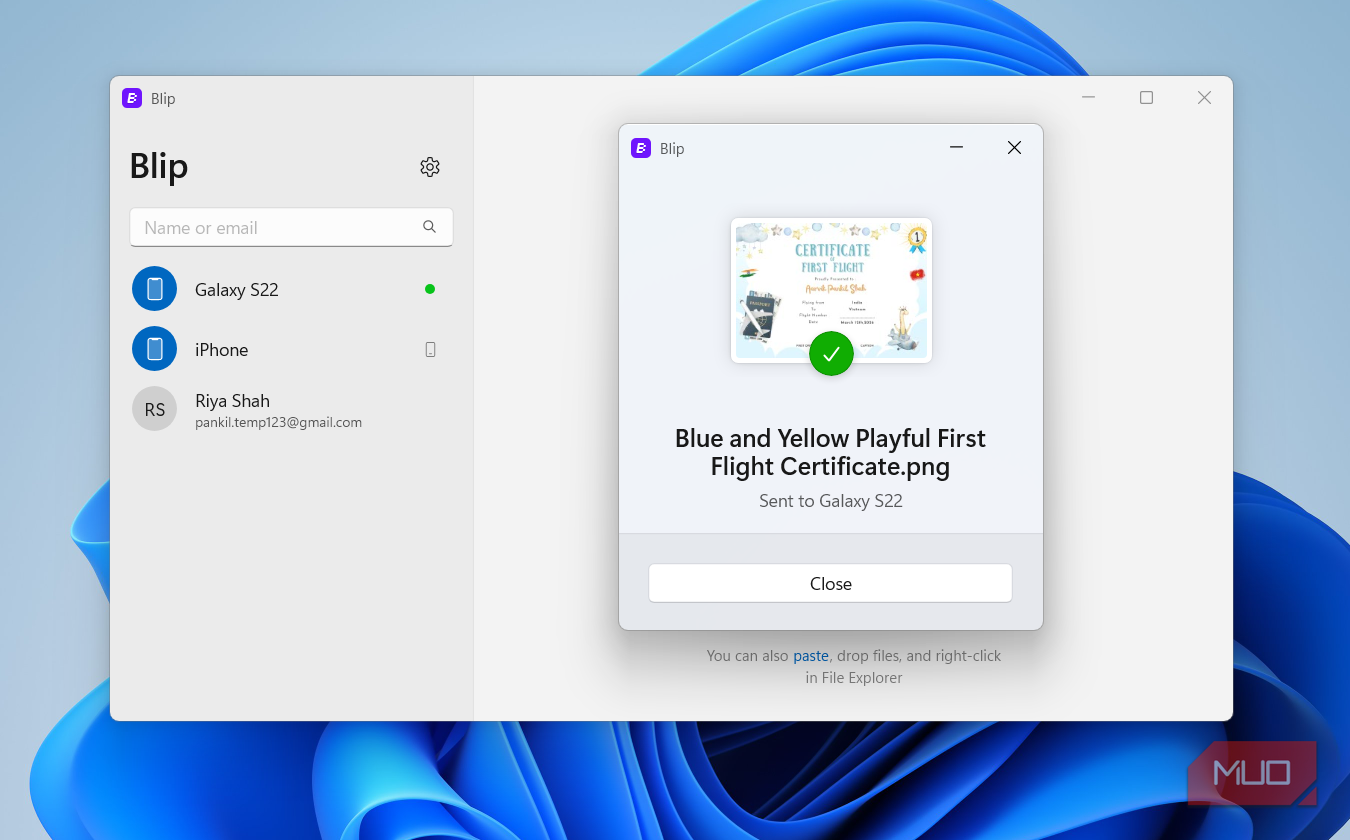Click the paste link

point(811,656)
